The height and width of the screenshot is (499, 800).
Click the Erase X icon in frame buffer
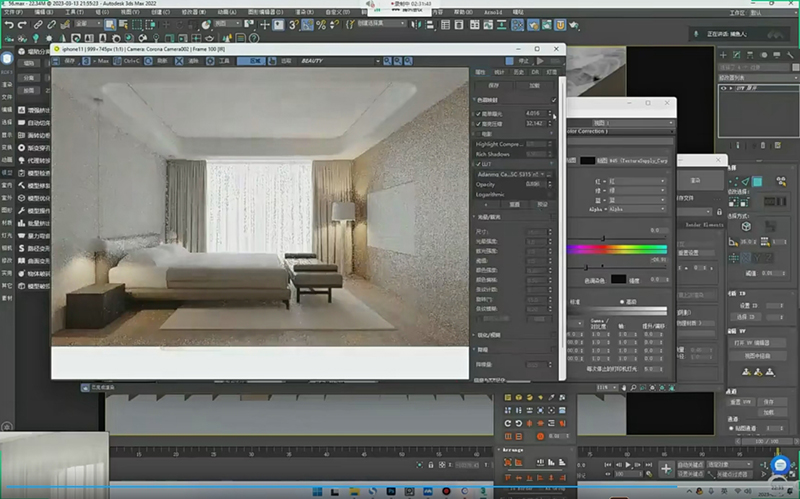[179, 61]
